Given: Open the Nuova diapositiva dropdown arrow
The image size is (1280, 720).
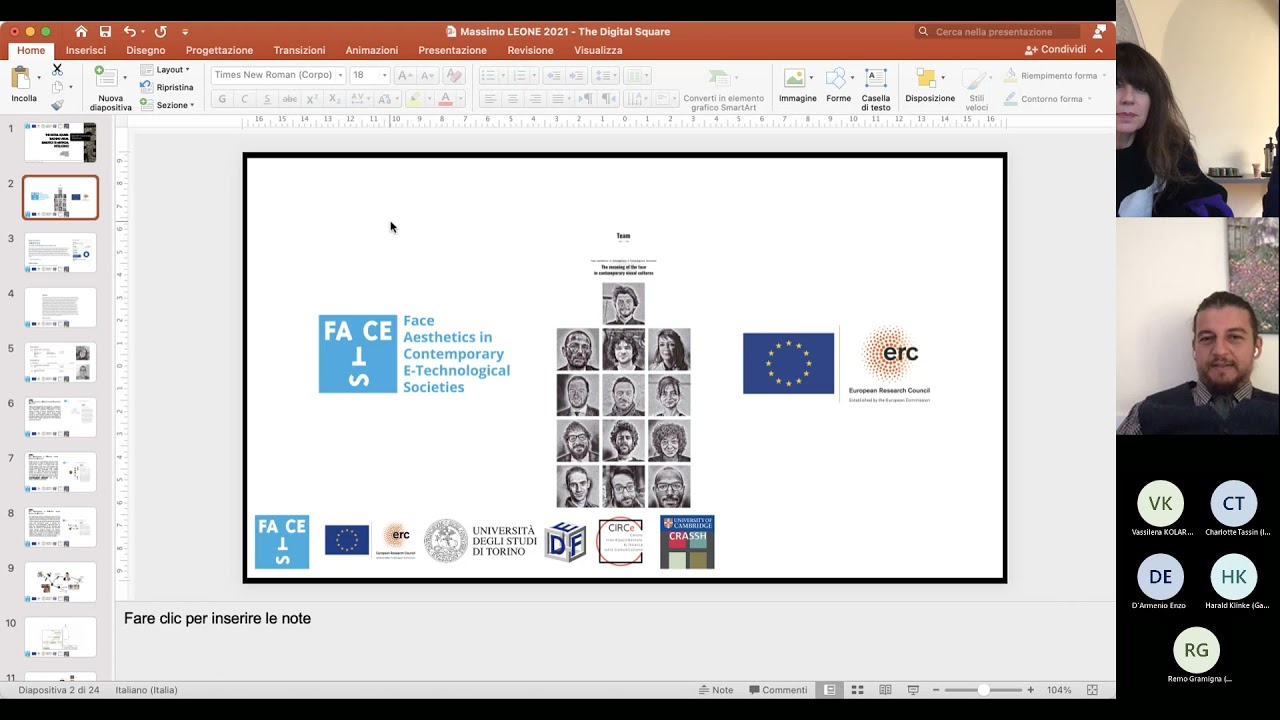Looking at the screenshot, I should point(125,76).
